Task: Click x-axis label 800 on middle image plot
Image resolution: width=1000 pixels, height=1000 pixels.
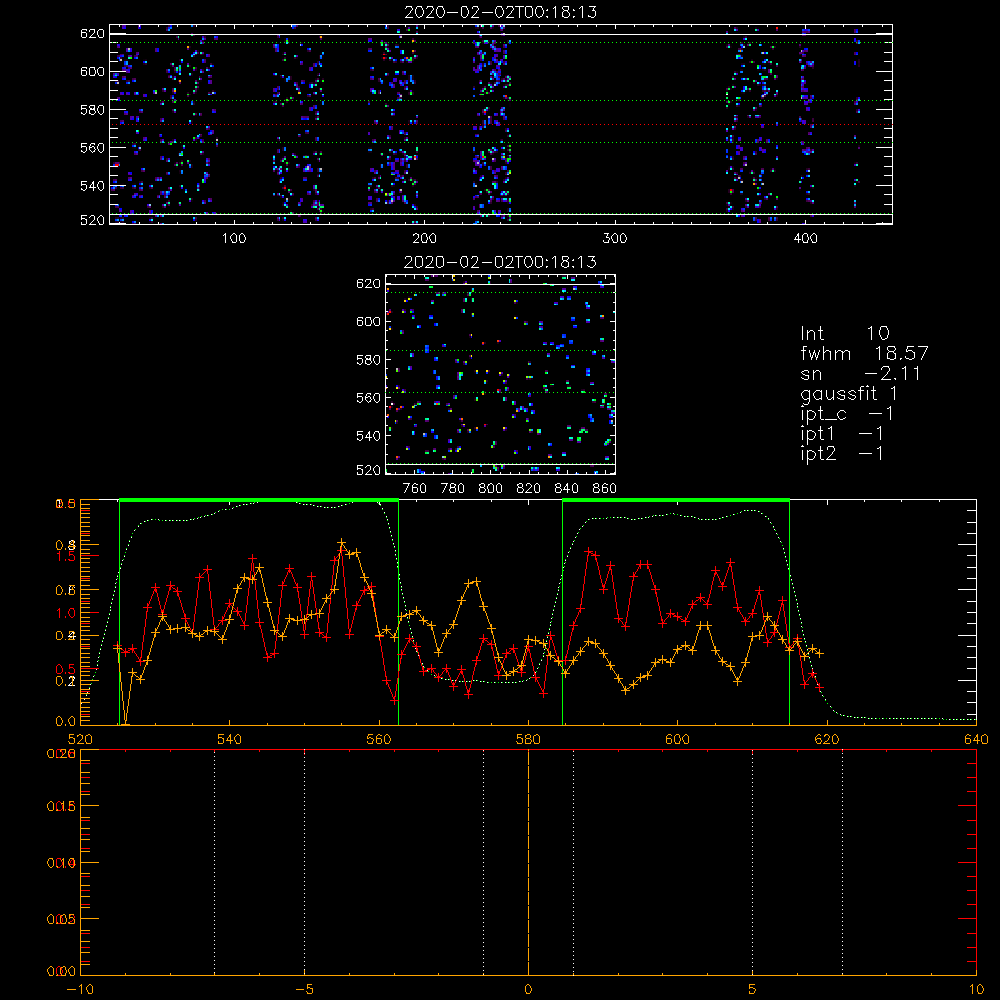Action: point(490,489)
